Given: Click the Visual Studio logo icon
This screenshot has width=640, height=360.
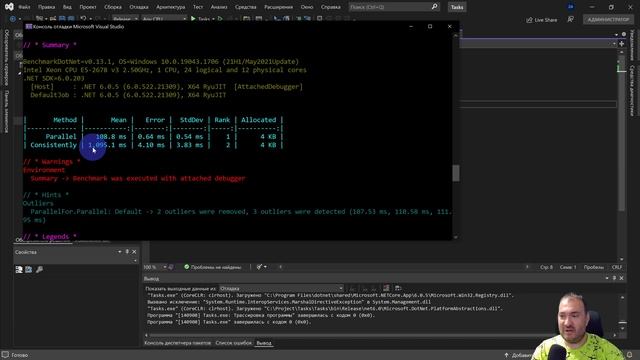Looking at the screenshot, I should click(9, 7).
